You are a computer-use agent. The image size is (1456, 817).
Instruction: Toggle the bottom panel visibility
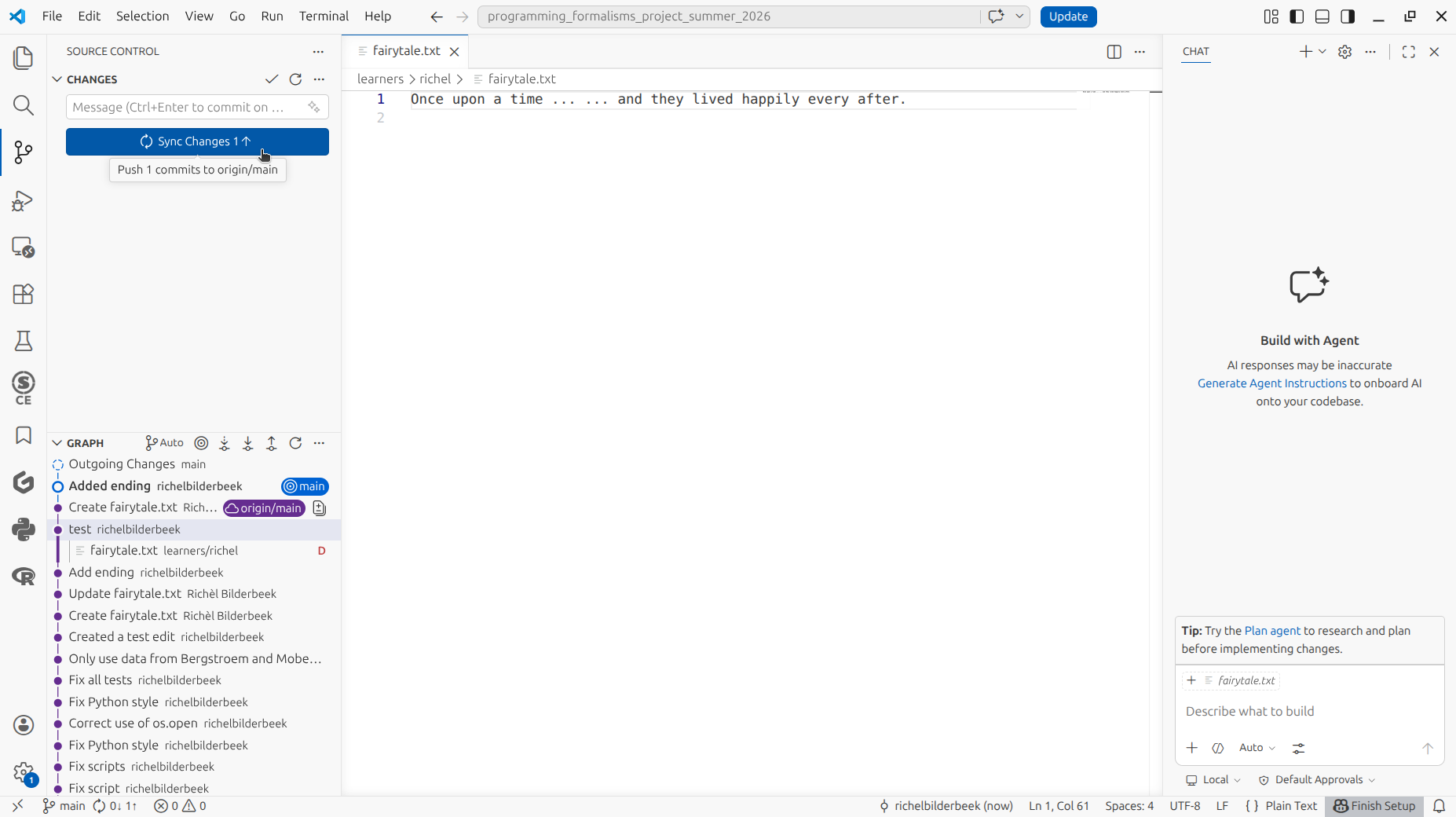coord(1322,16)
